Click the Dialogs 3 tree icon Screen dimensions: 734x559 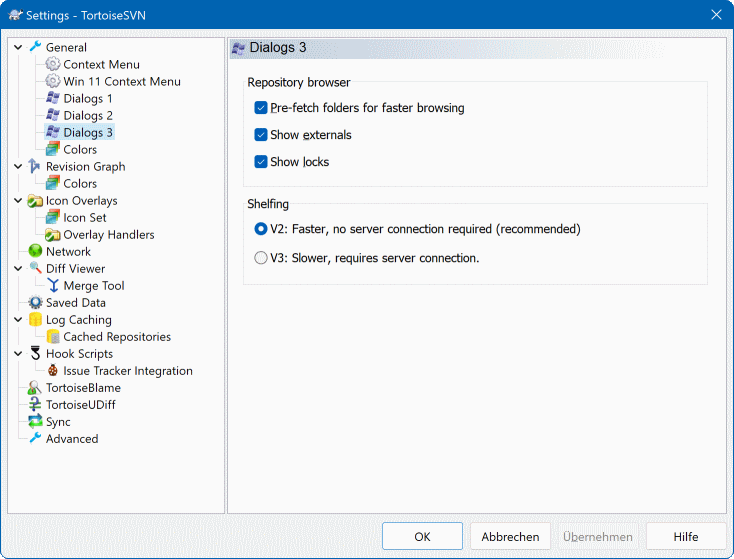tap(53, 132)
